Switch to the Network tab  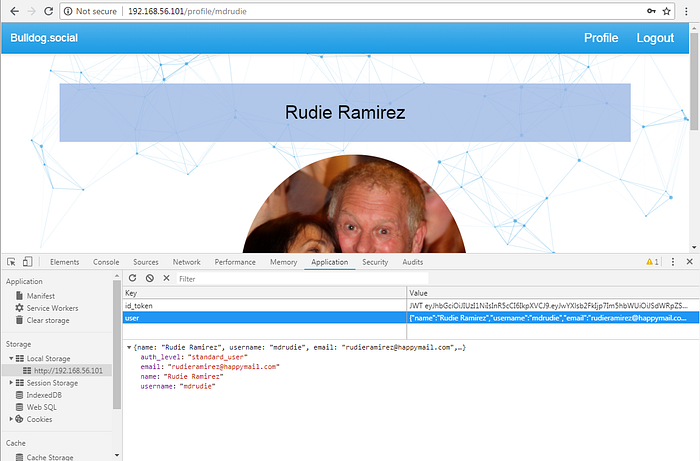(186, 262)
